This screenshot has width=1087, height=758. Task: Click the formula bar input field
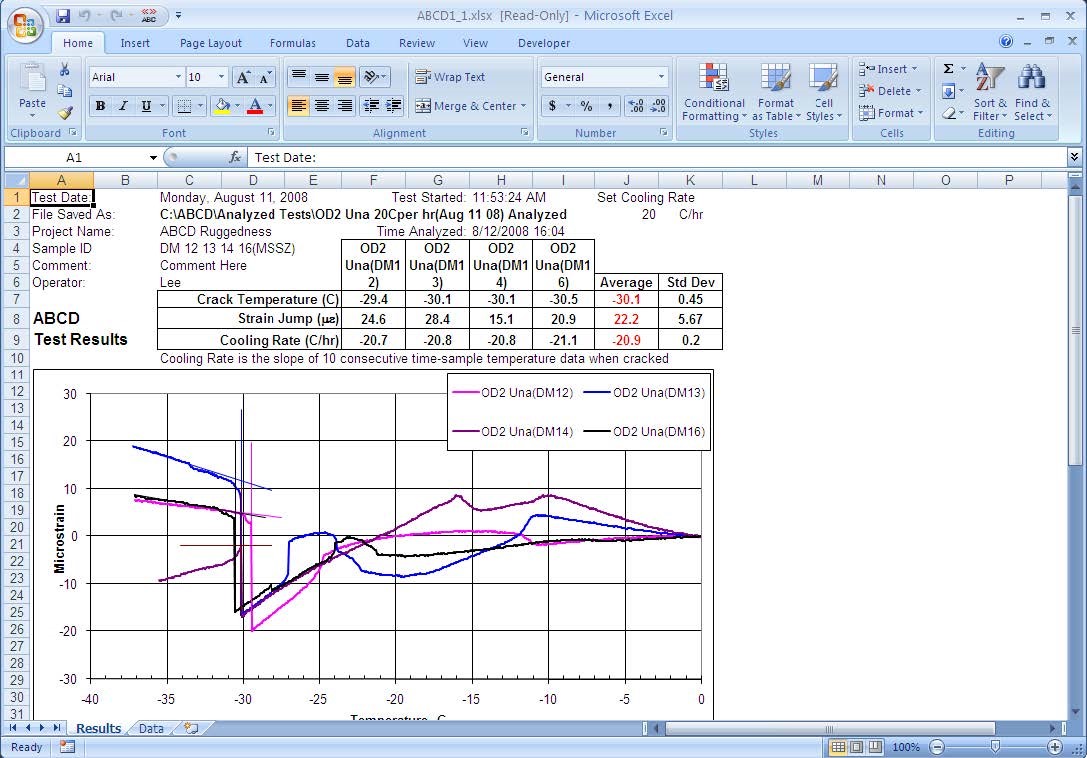[x=650, y=158]
